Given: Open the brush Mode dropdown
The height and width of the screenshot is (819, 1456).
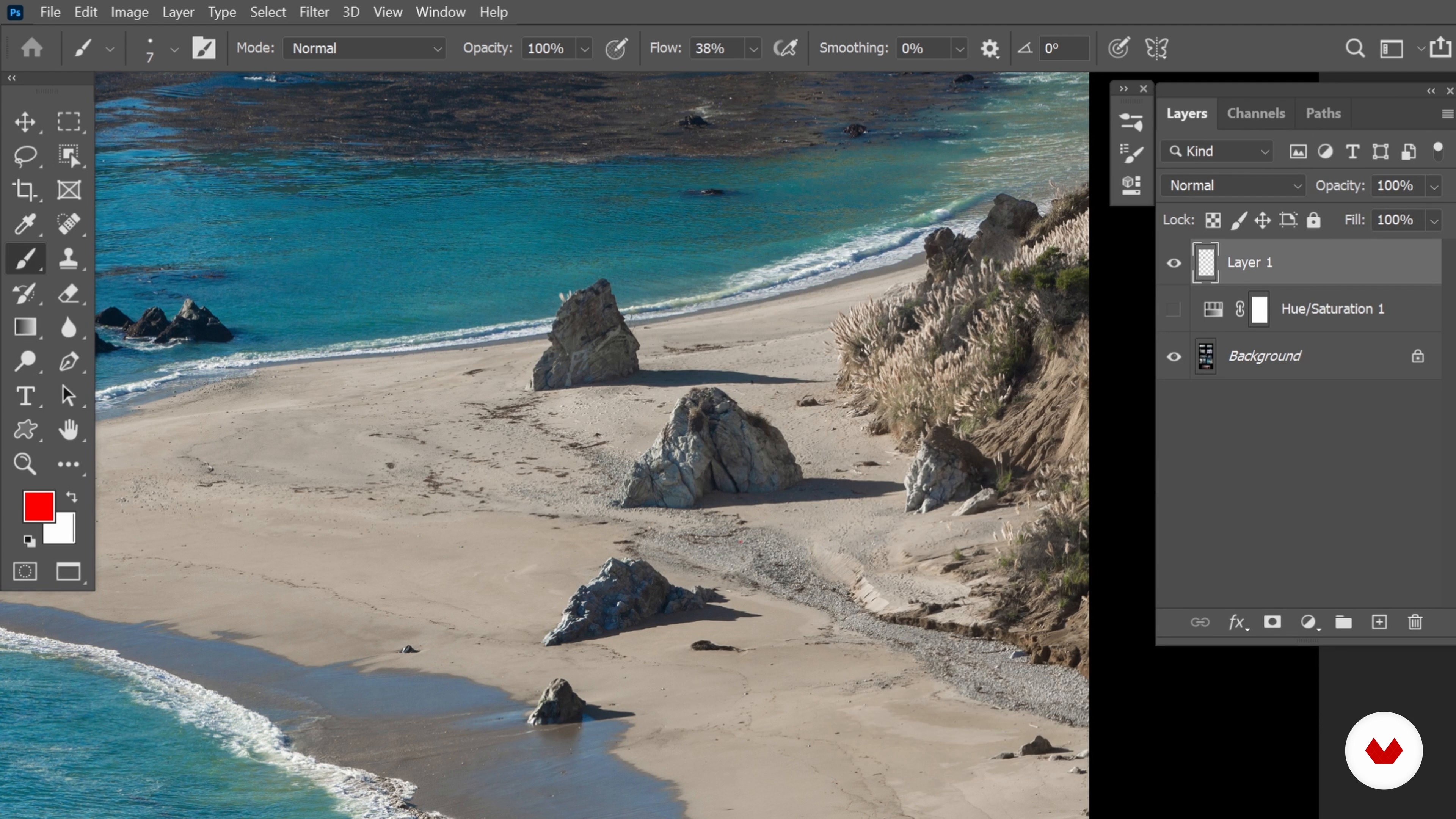Looking at the screenshot, I should click(x=364, y=49).
